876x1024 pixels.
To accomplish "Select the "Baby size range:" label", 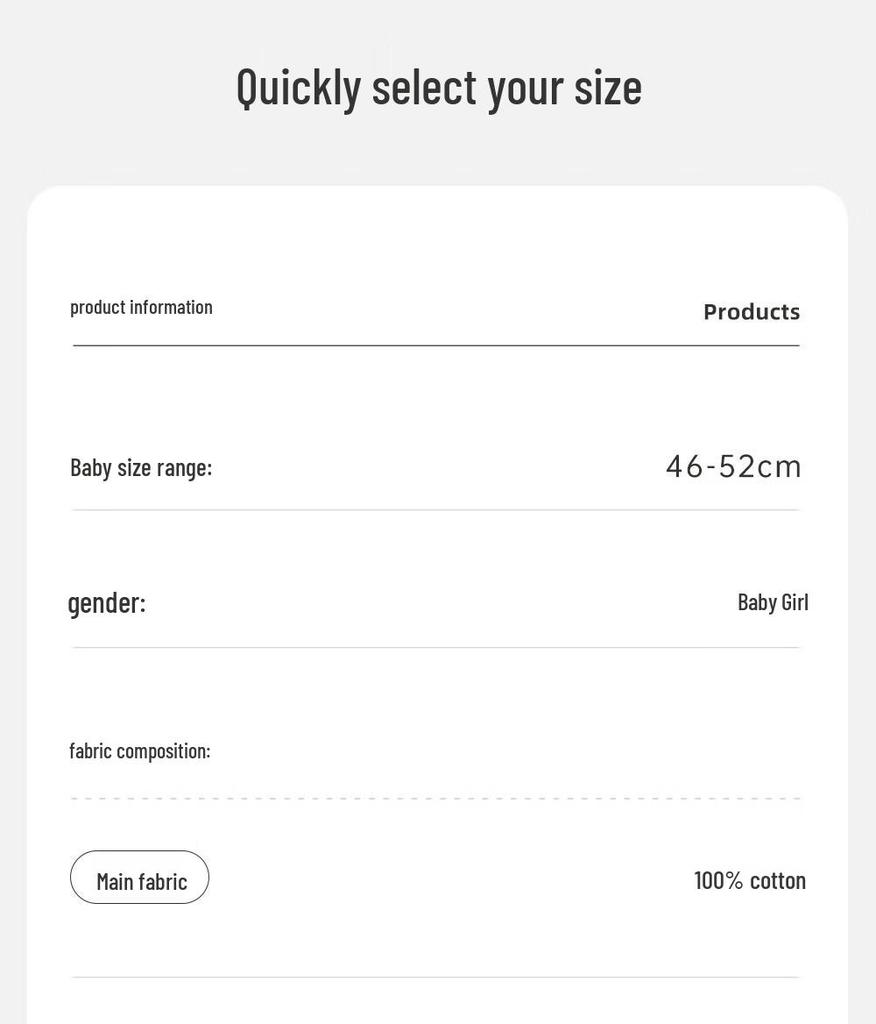I will click(141, 467).
